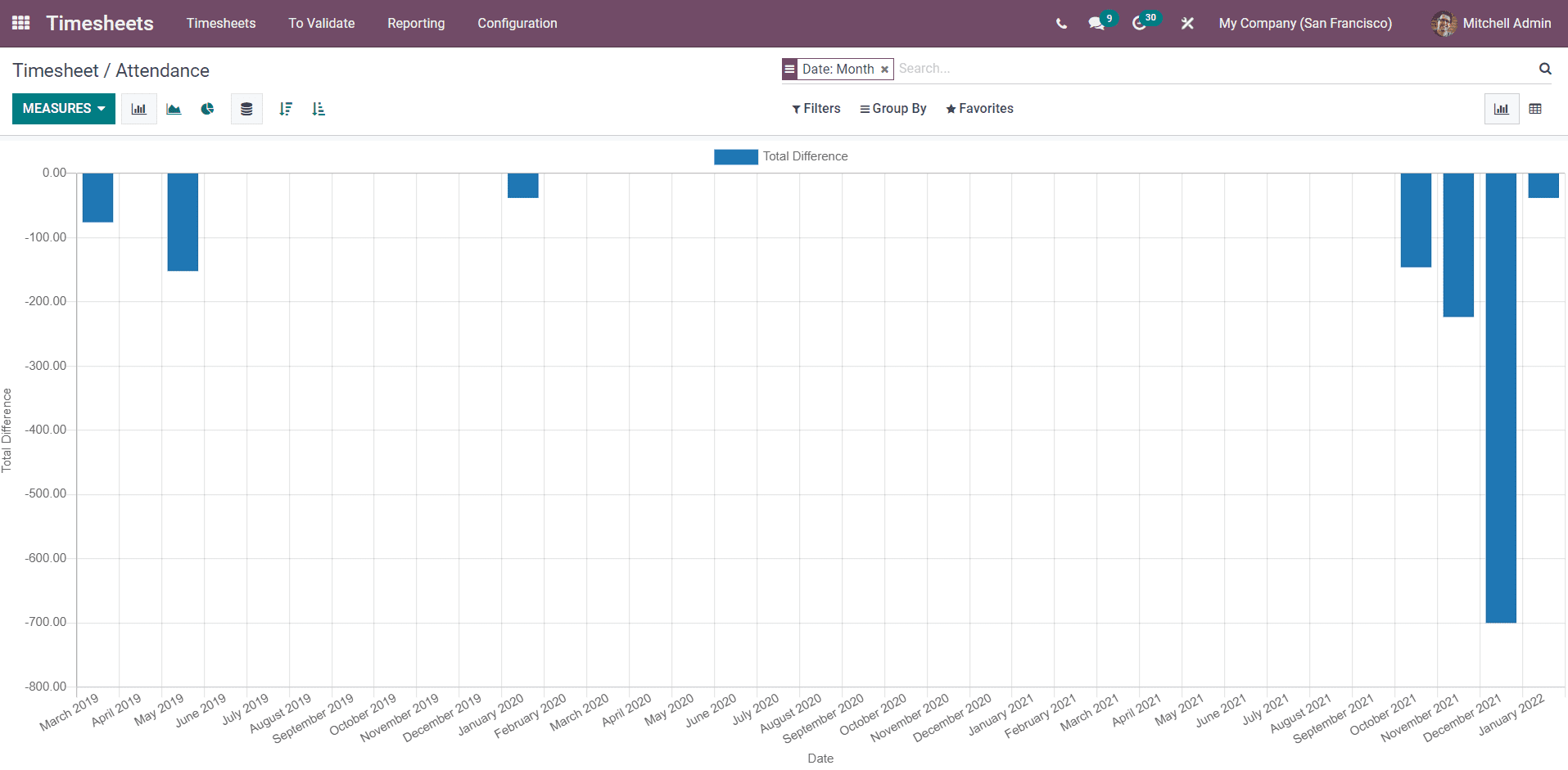
Task: Open the messaging conversations icon
Action: point(1096,24)
